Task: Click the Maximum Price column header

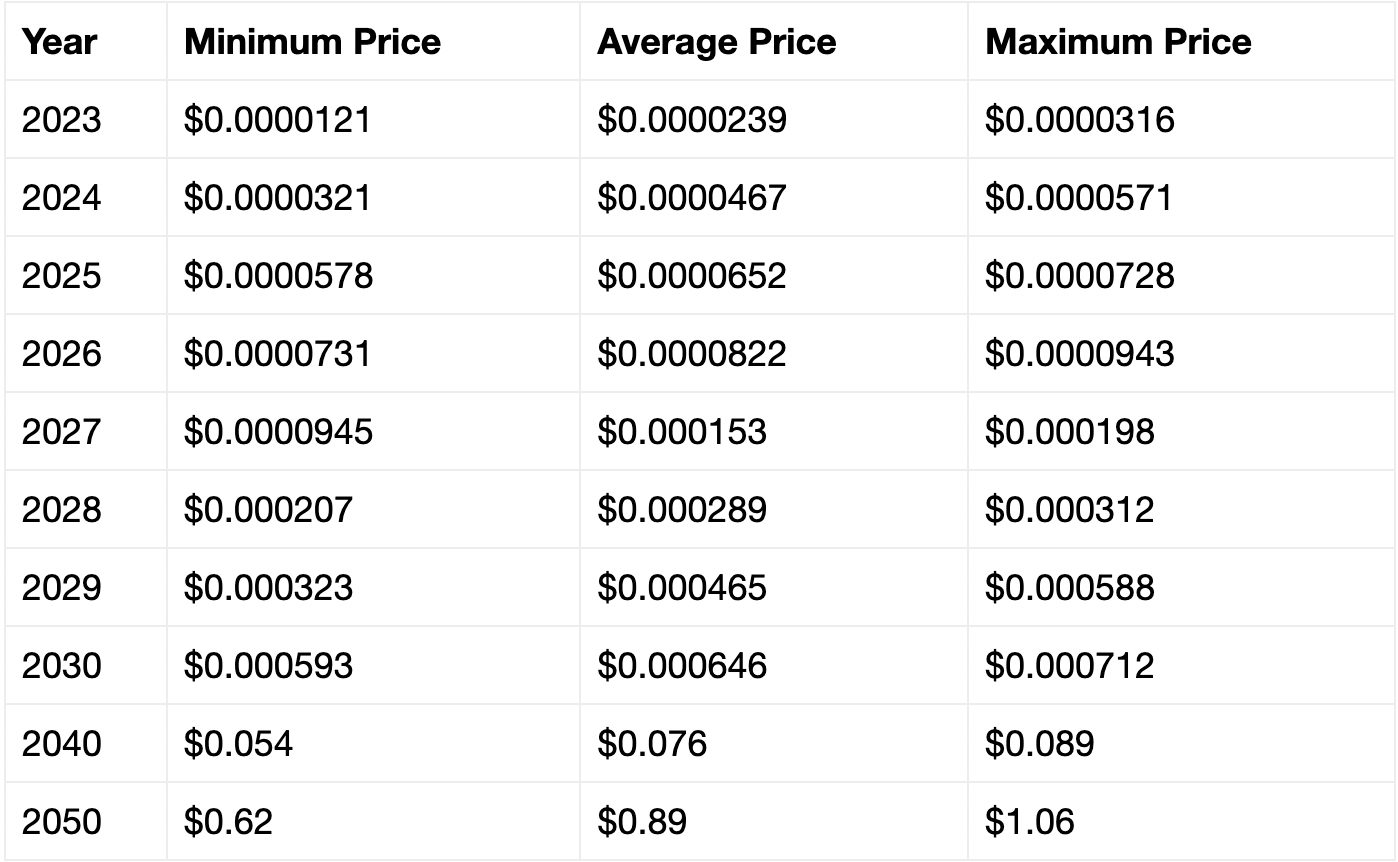Action: point(1118,42)
